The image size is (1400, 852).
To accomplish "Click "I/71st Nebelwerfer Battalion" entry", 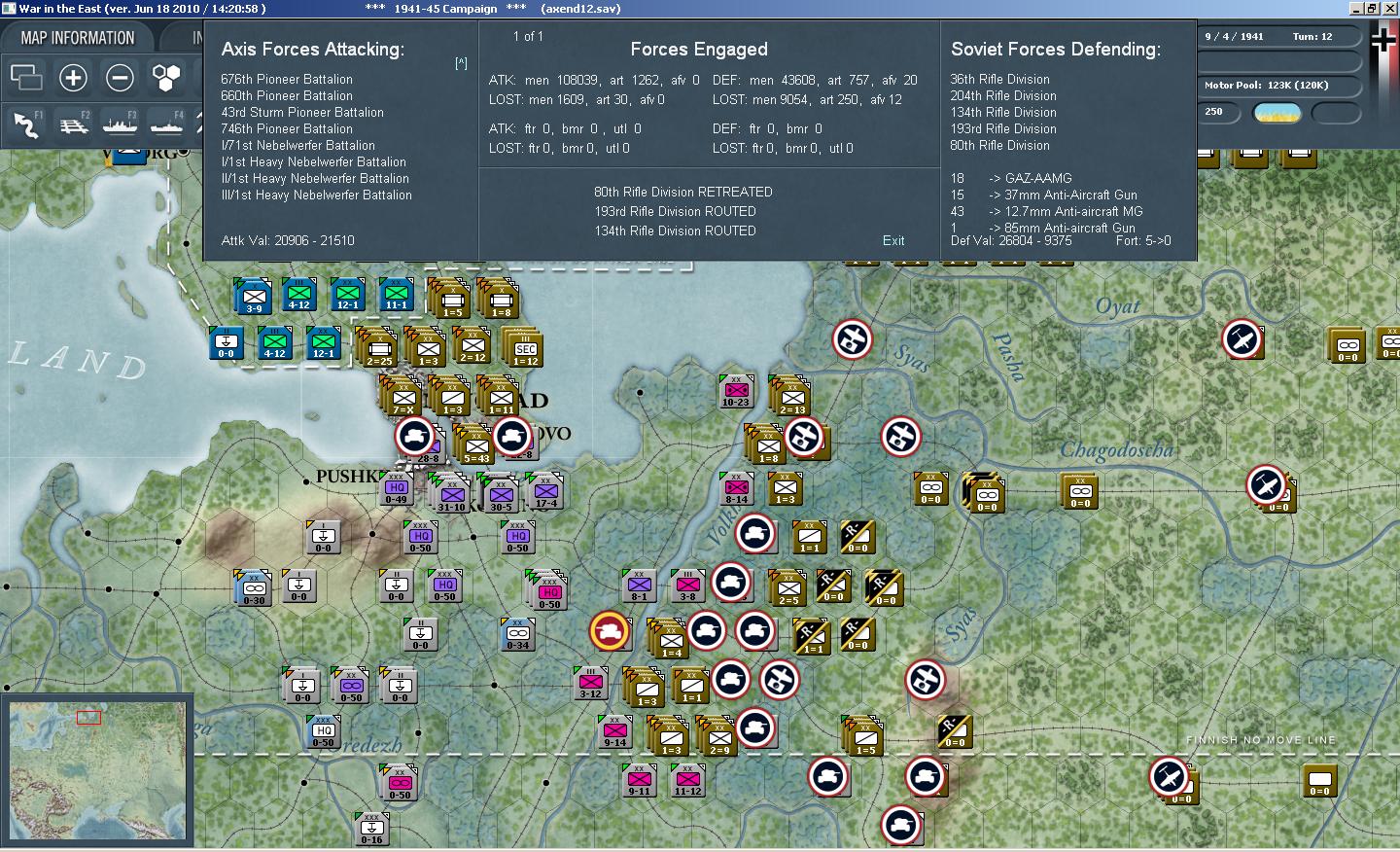I will [297, 145].
